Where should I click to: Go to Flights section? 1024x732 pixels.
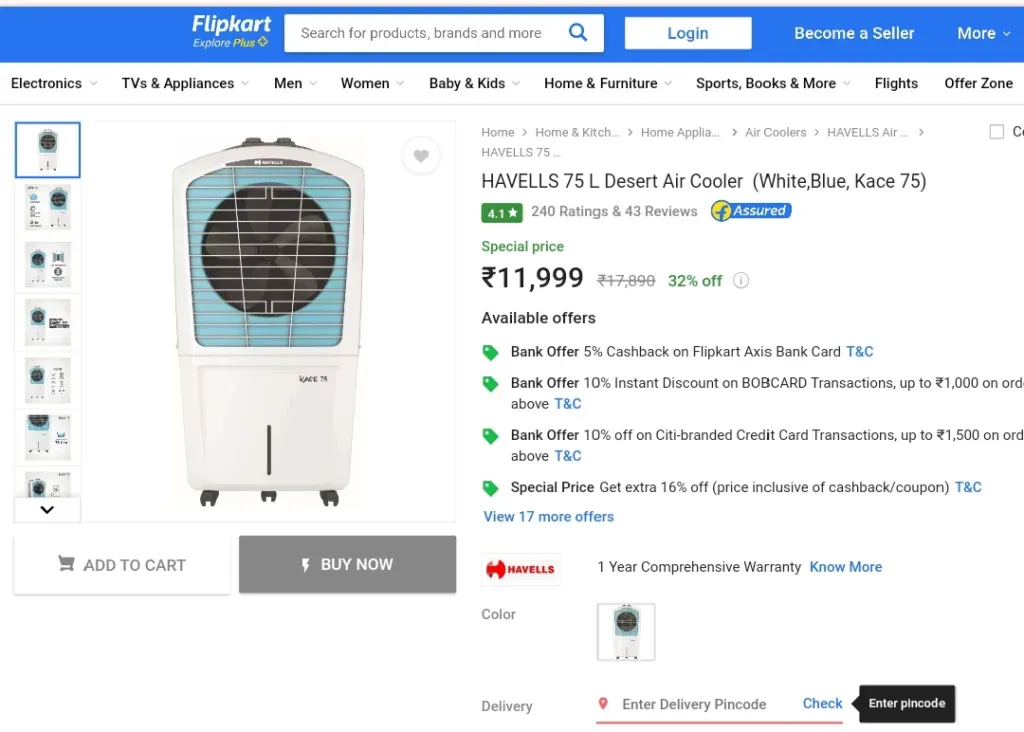(x=896, y=84)
